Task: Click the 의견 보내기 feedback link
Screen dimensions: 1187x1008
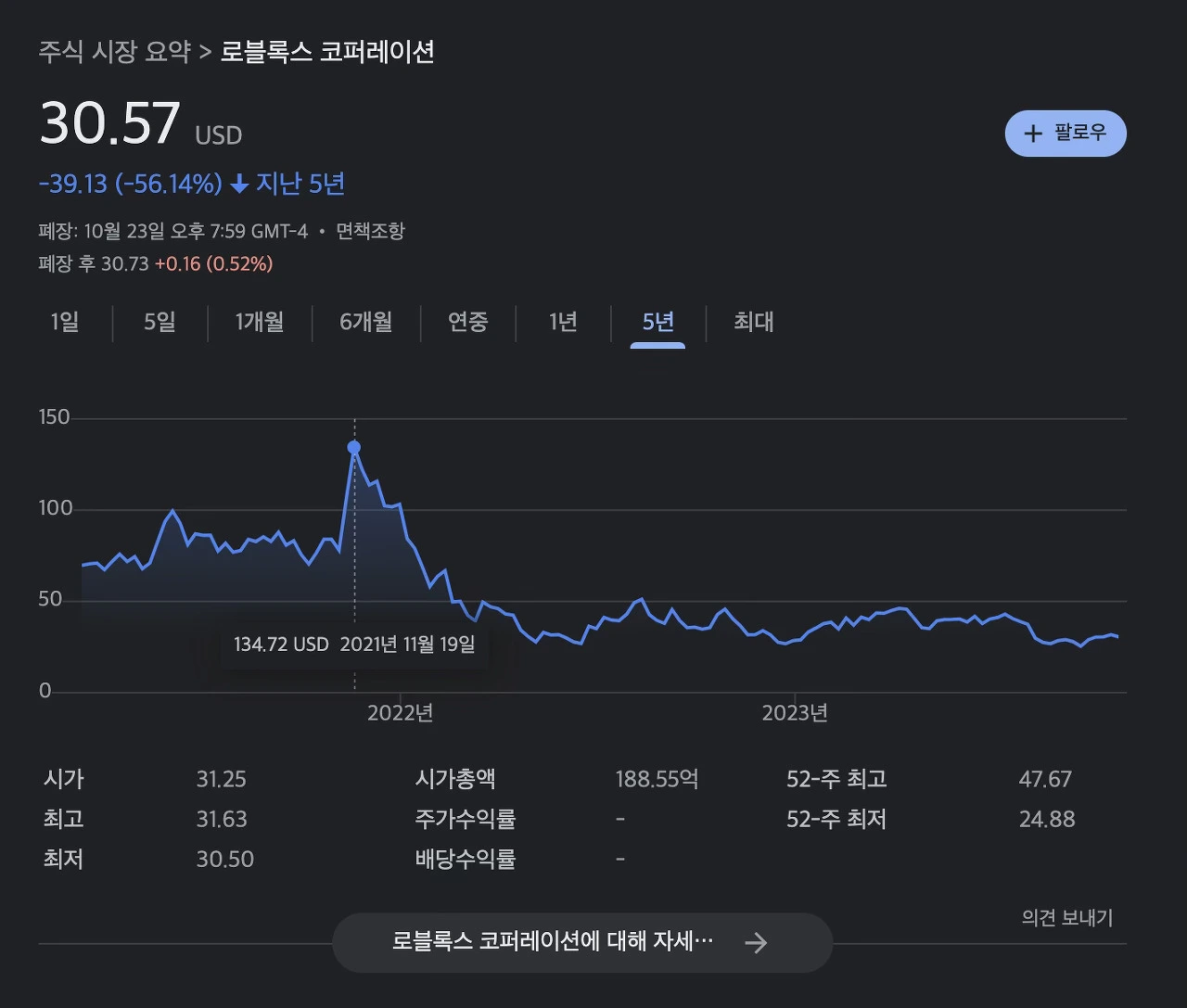Action: pyautogui.click(x=1067, y=918)
